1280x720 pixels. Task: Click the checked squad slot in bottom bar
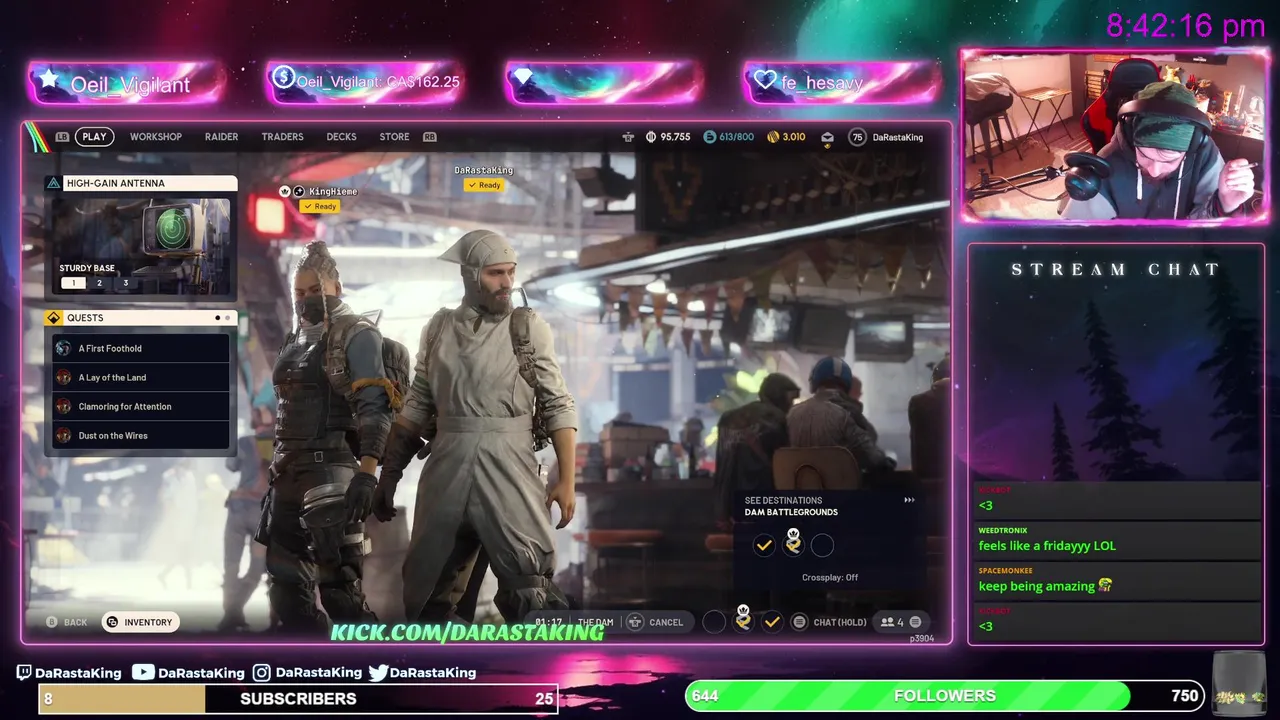point(772,622)
